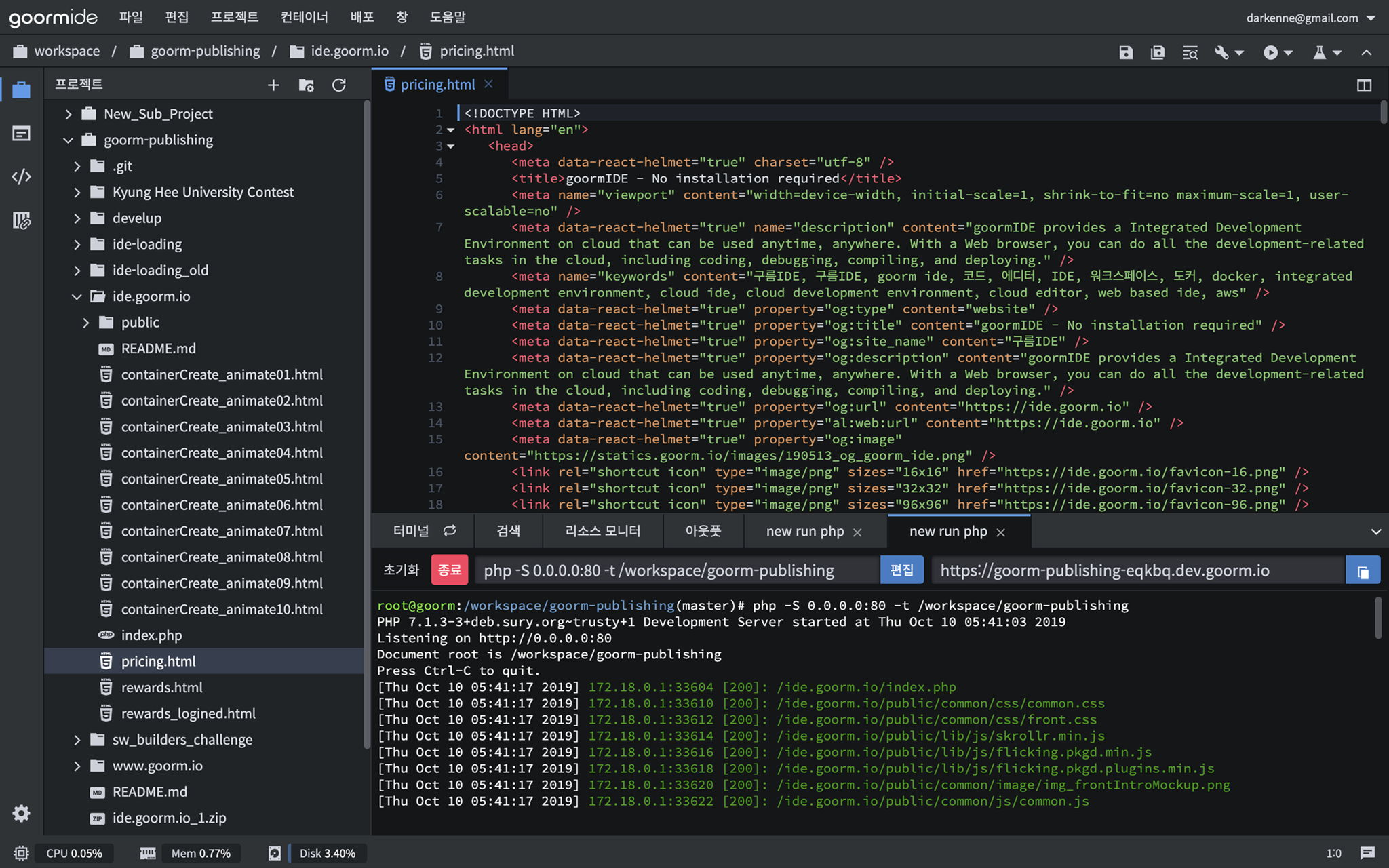Viewport: 1389px width, 868px height.
Task: Click the find in files toolbar icon
Action: coord(1190,52)
